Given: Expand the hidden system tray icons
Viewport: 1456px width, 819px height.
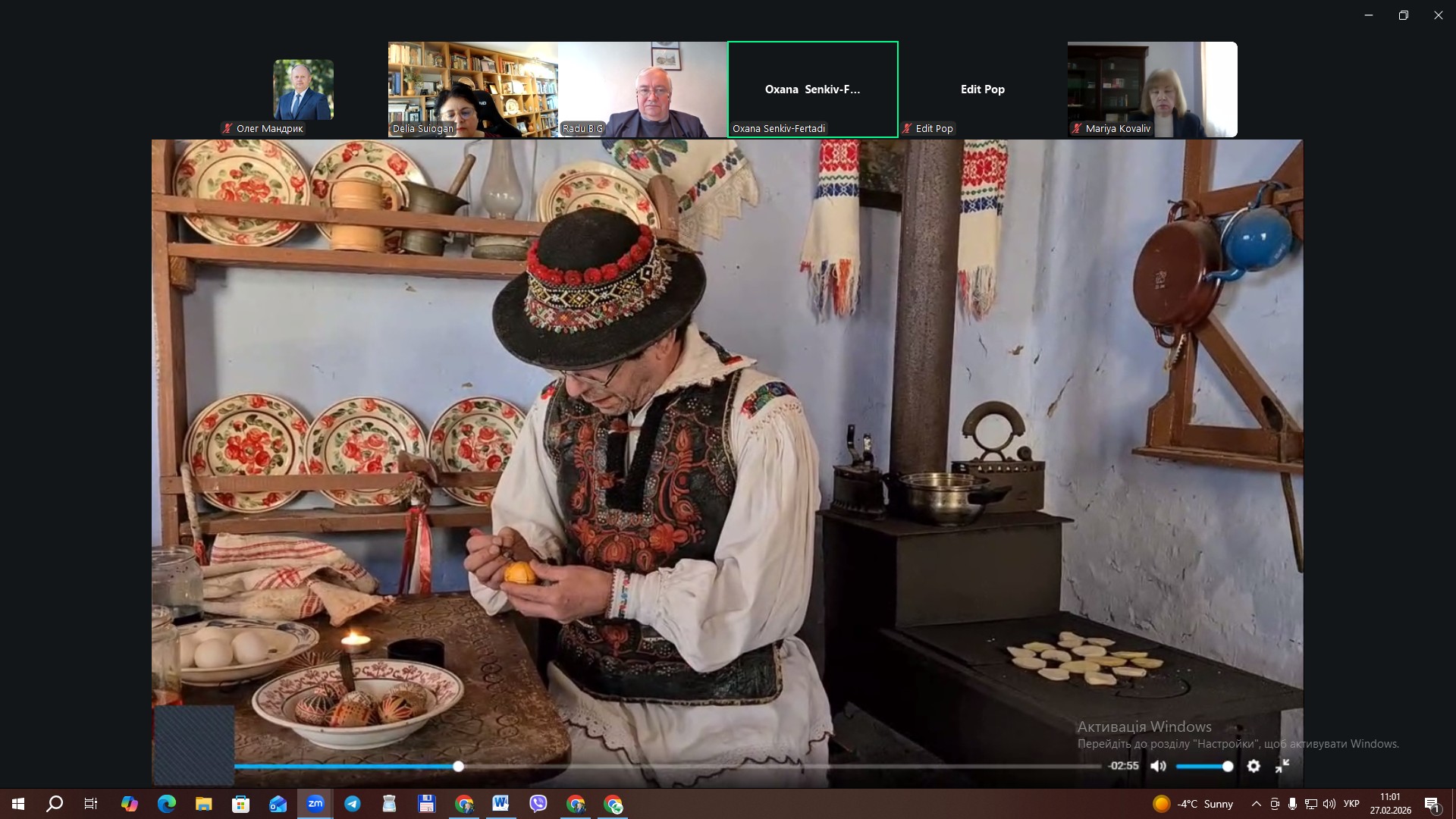Looking at the screenshot, I should 1256,804.
